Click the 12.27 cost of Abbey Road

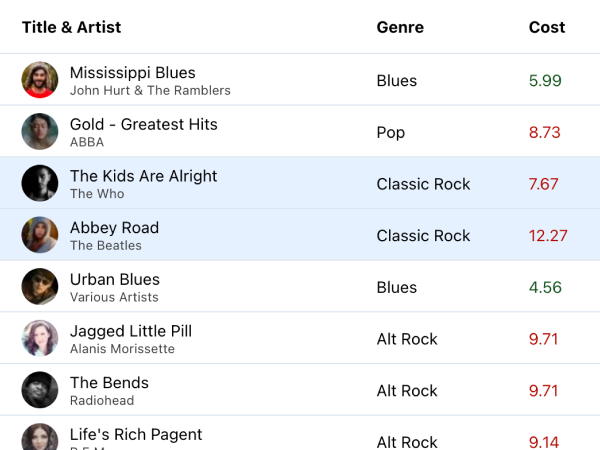(548, 236)
